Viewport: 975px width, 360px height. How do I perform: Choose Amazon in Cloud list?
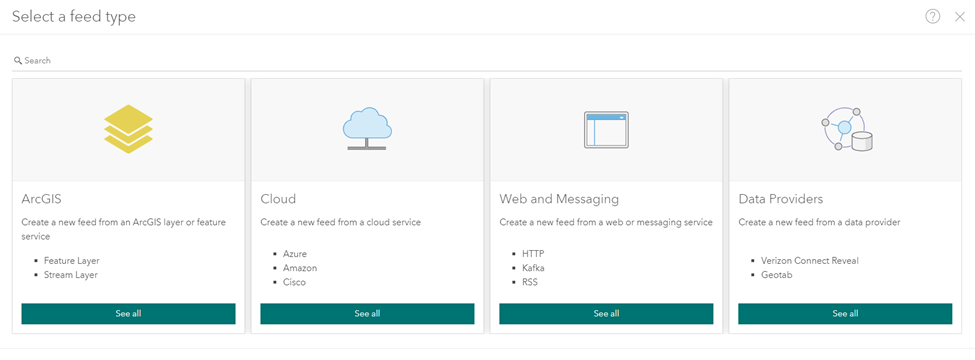tap(300, 268)
